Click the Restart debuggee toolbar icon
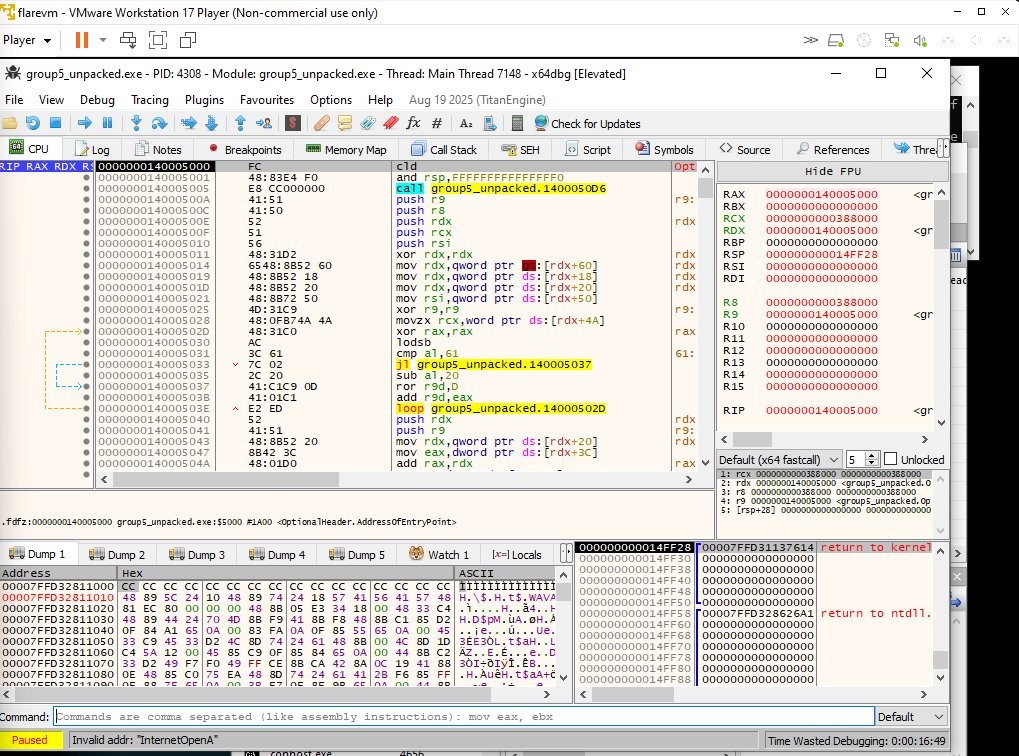The width and height of the screenshot is (1019, 756). [33, 123]
